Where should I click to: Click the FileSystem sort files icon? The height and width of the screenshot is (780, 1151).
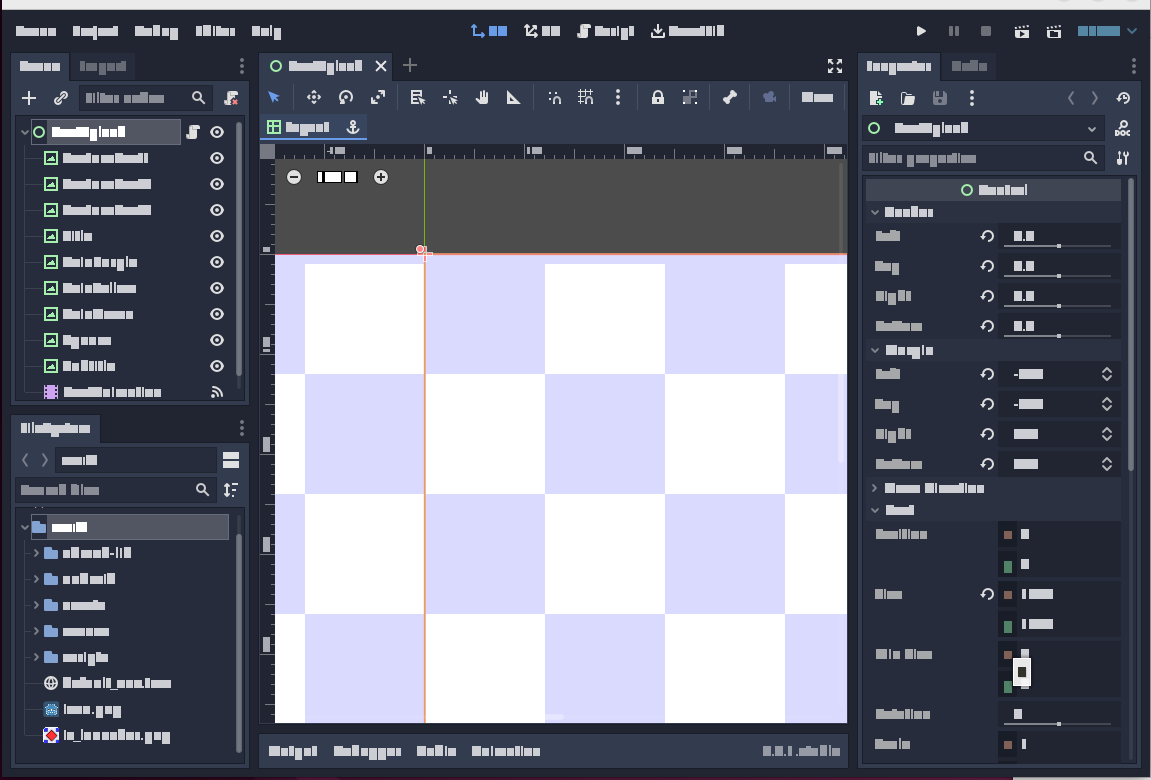[x=230, y=489]
